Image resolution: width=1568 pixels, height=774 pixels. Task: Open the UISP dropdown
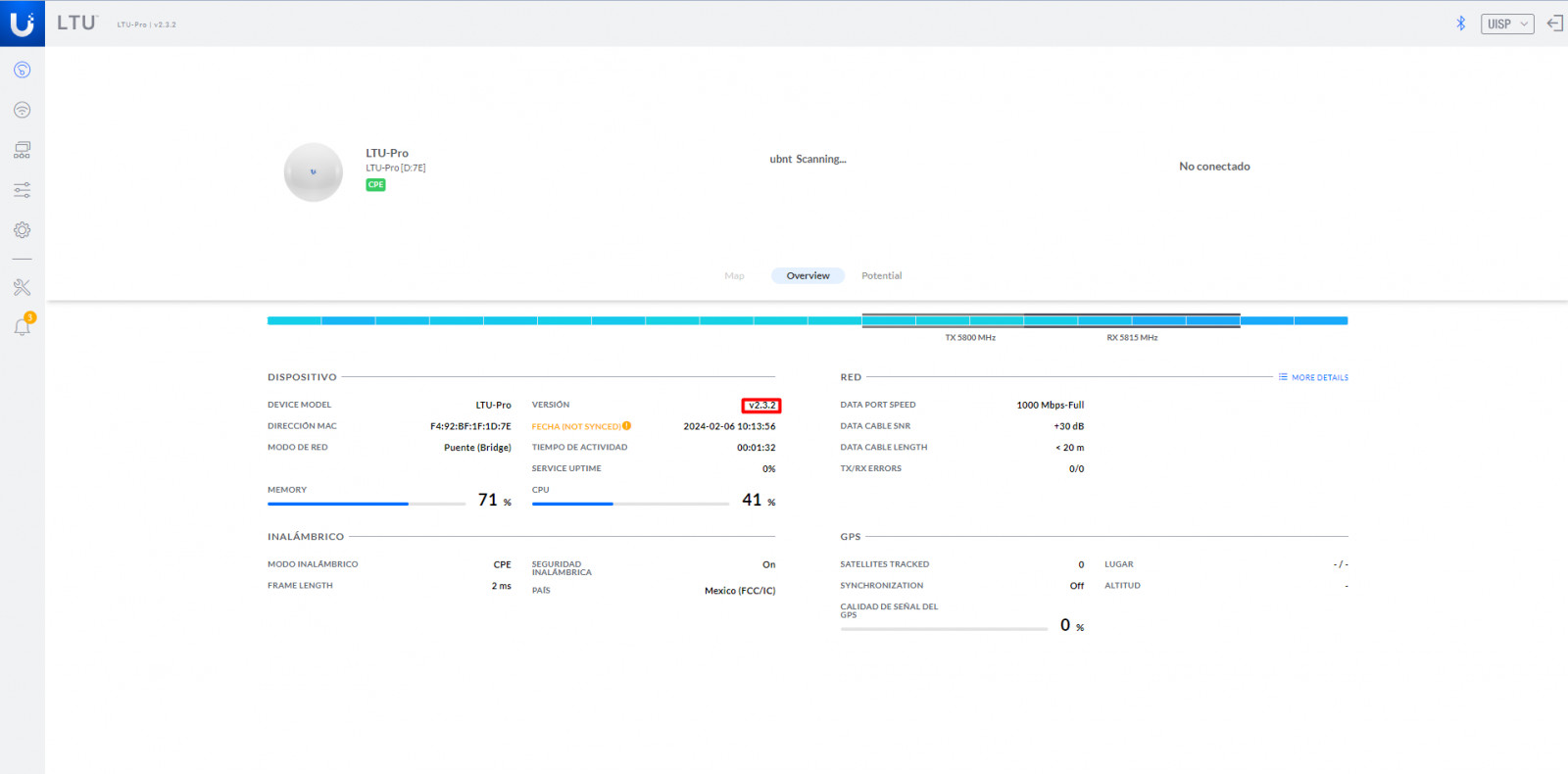(x=1506, y=24)
